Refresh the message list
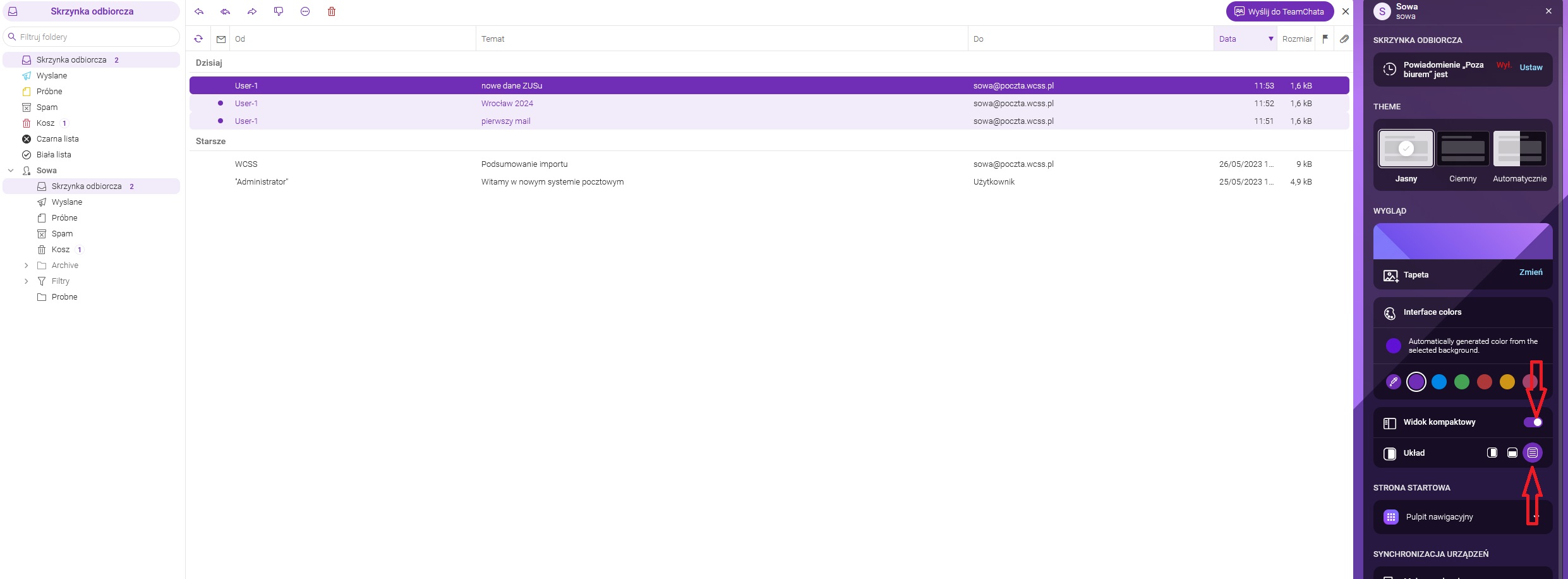Image resolution: width=1568 pixels, height=579 pixels. 198,39
